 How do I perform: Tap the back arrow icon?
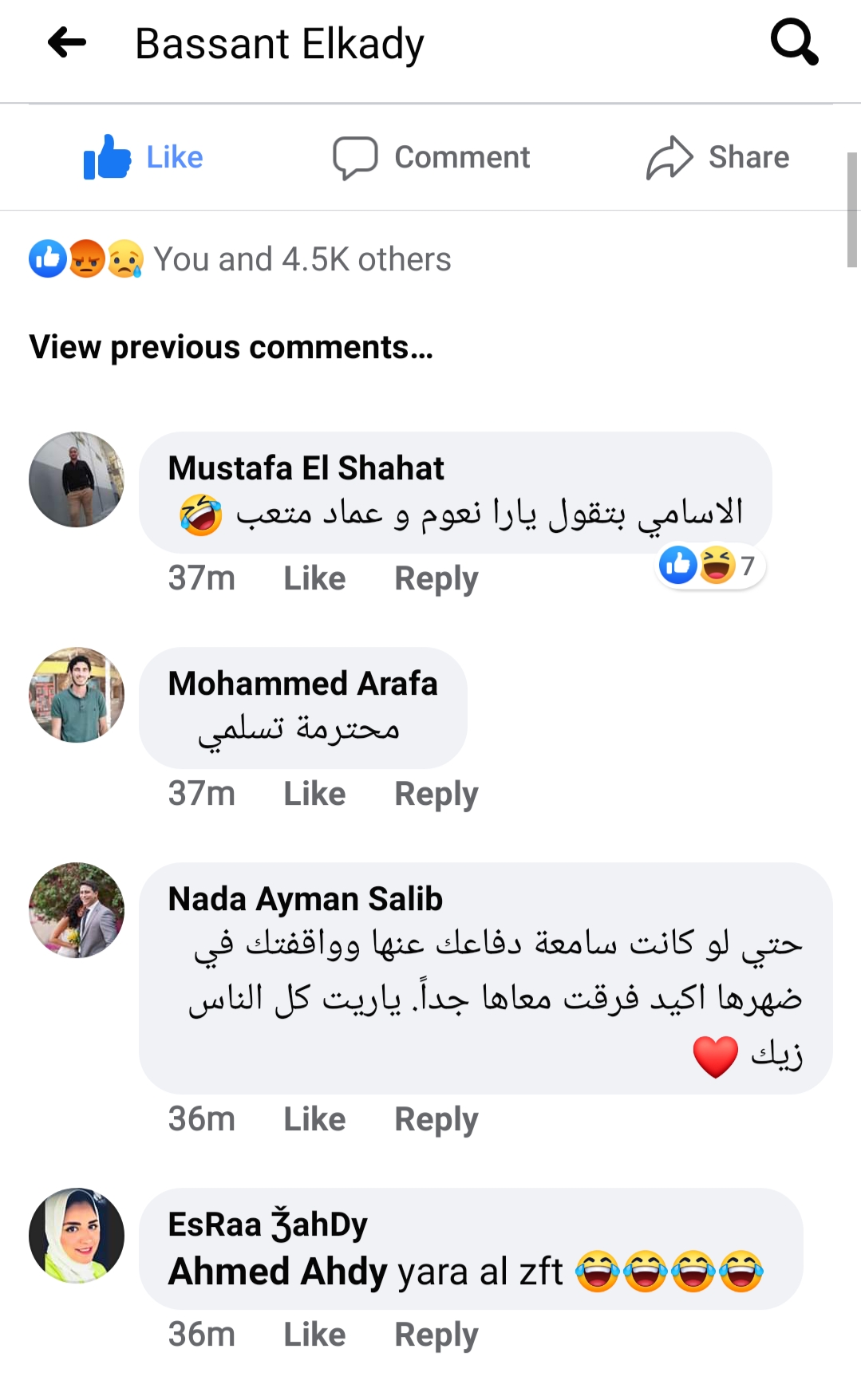point(67,43)
